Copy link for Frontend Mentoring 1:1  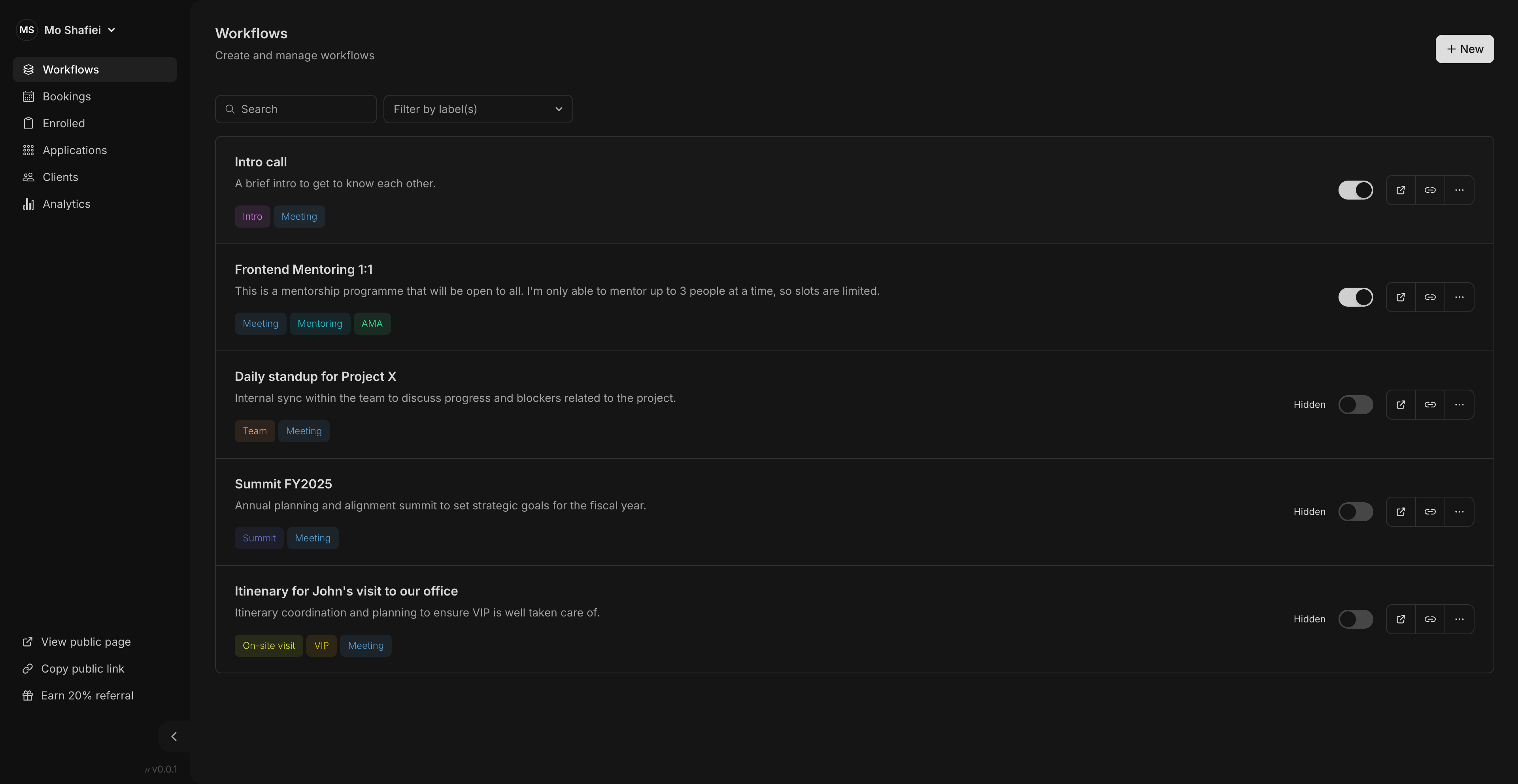tap(1430, 298)
